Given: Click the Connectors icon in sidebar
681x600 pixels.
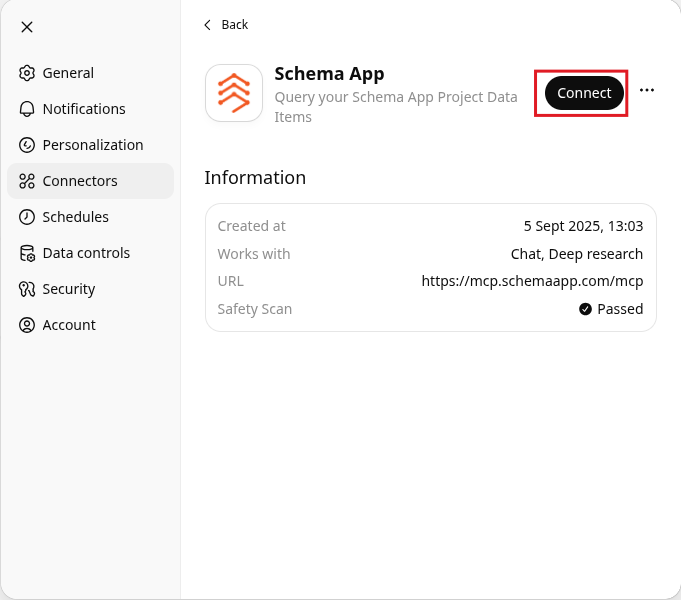Looking at the screenshot, I should [x=27, y=181].
